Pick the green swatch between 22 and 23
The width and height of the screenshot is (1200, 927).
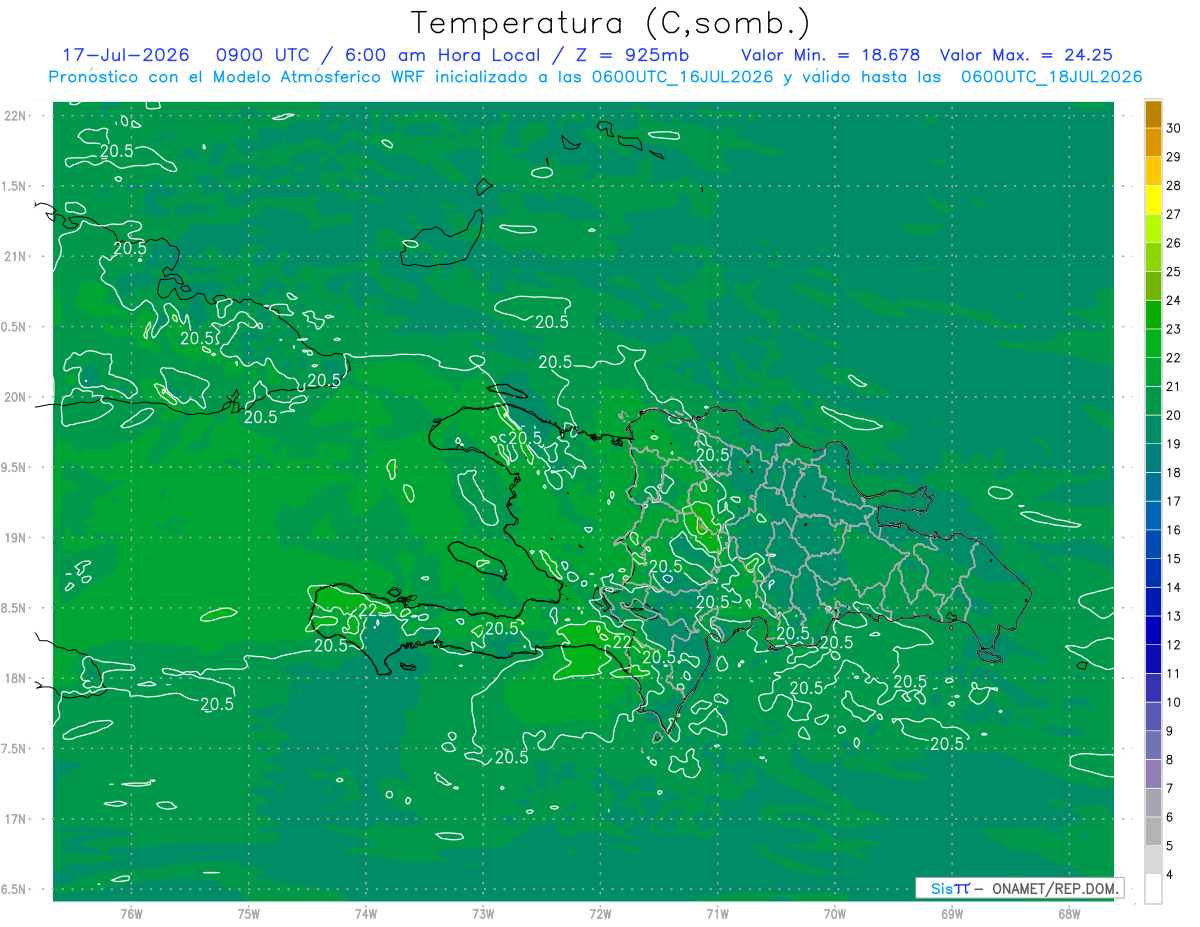point(1153,343)
